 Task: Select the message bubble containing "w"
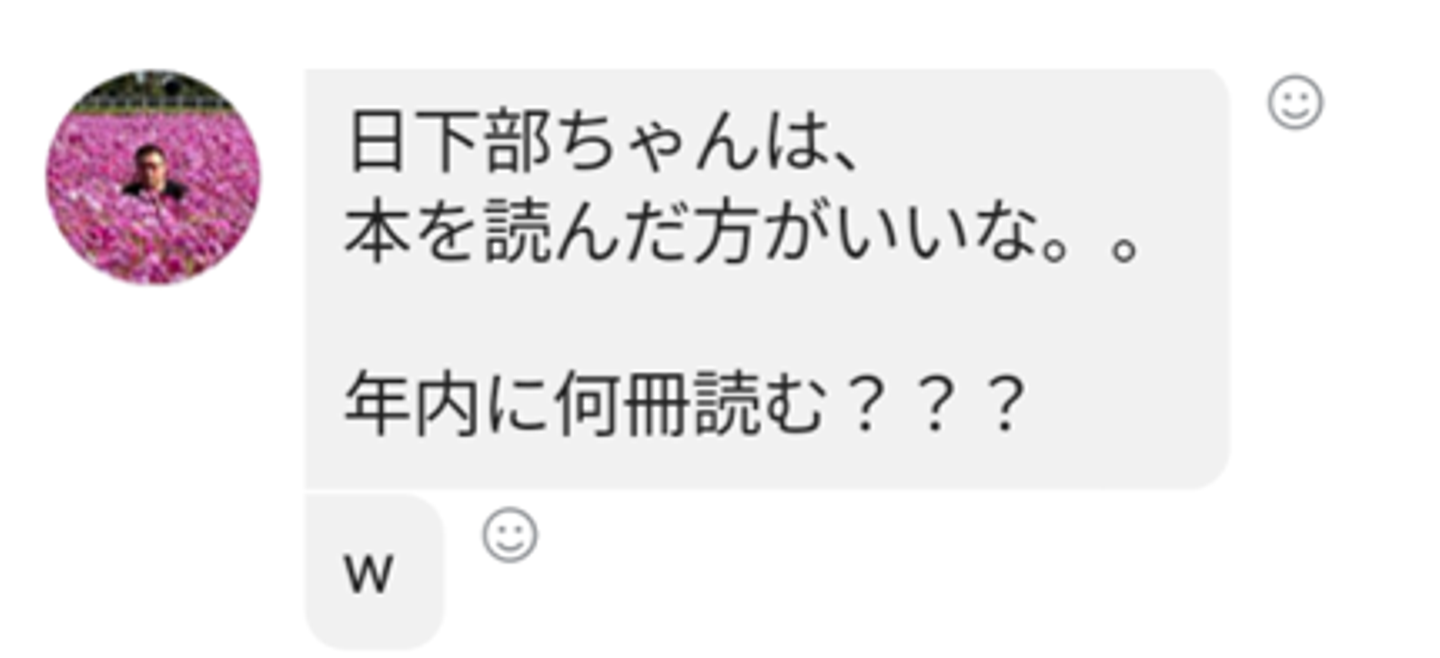point(373,571)
